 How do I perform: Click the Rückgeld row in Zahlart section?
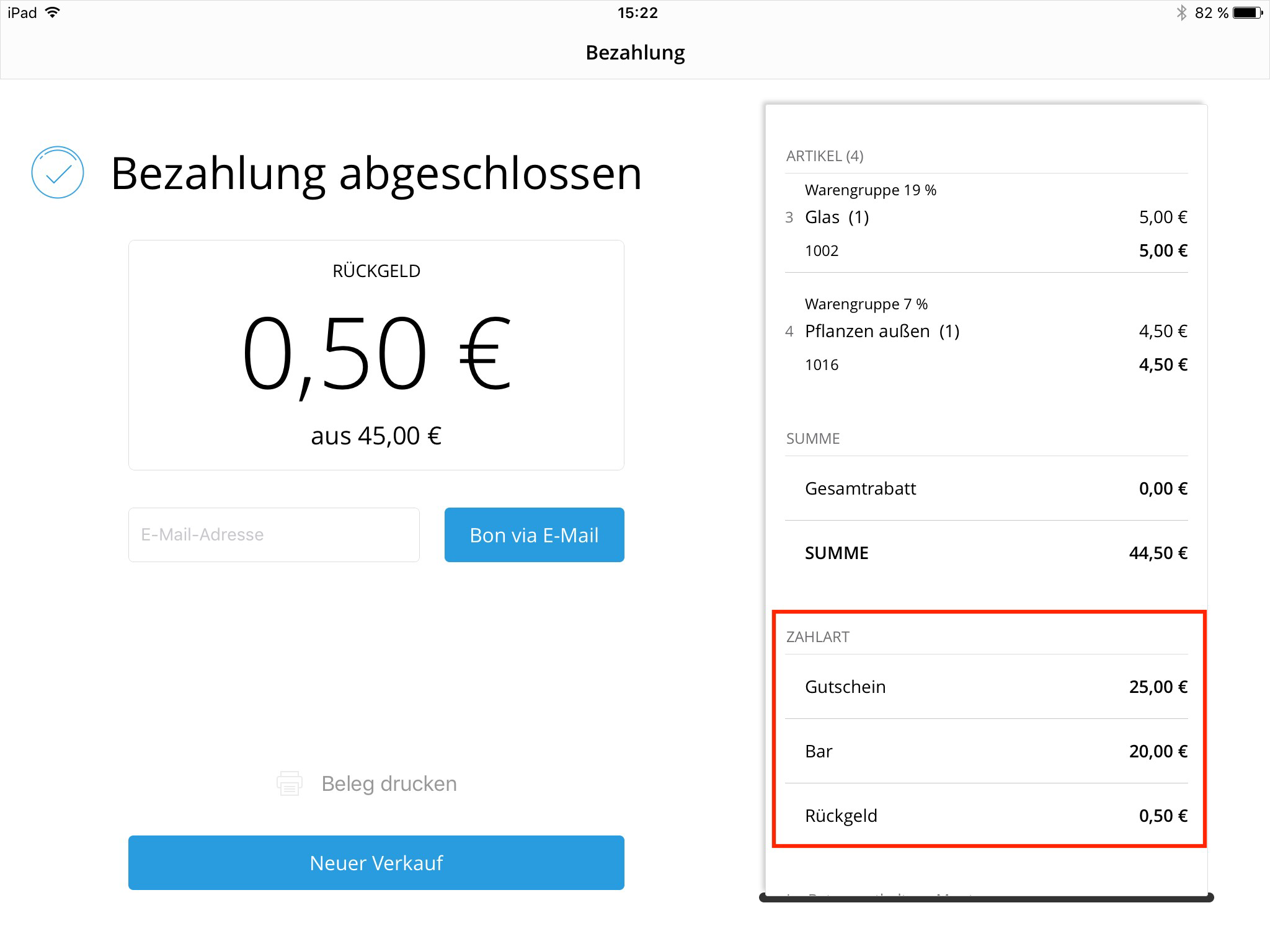[986, 816]
